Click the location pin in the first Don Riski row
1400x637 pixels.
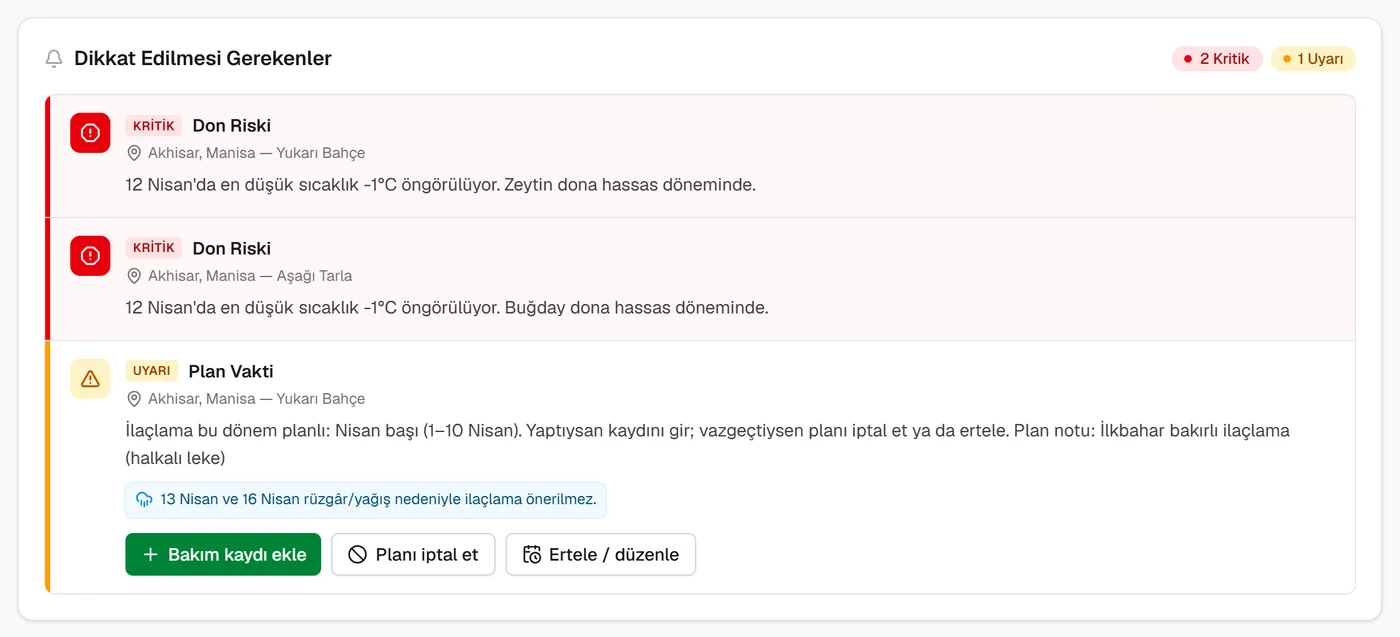[134, 153]
